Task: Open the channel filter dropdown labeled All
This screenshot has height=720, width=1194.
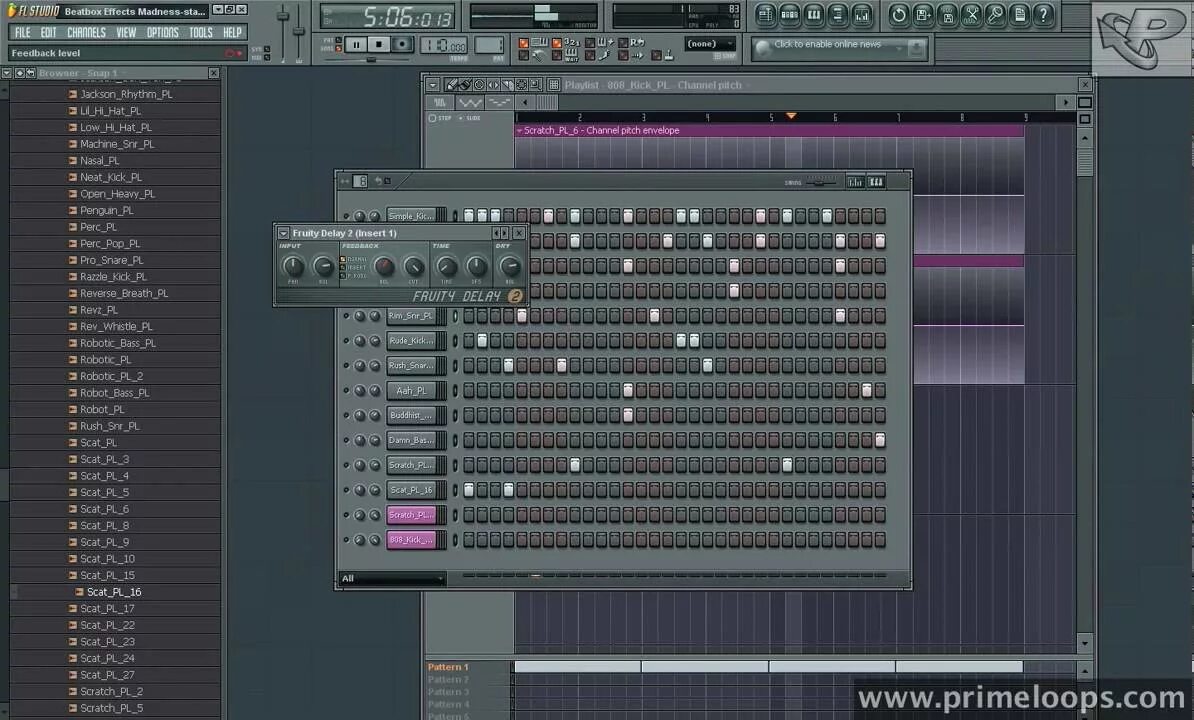Action: coord(392,578)
